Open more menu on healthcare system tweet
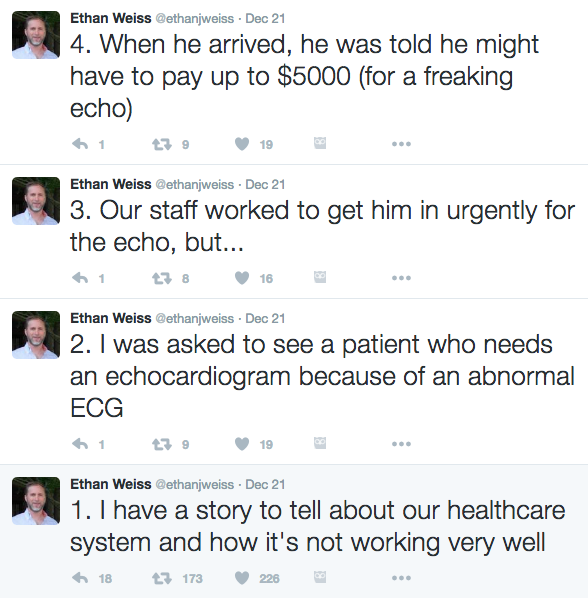Screen dimensions: 588x598 (401, 578)
